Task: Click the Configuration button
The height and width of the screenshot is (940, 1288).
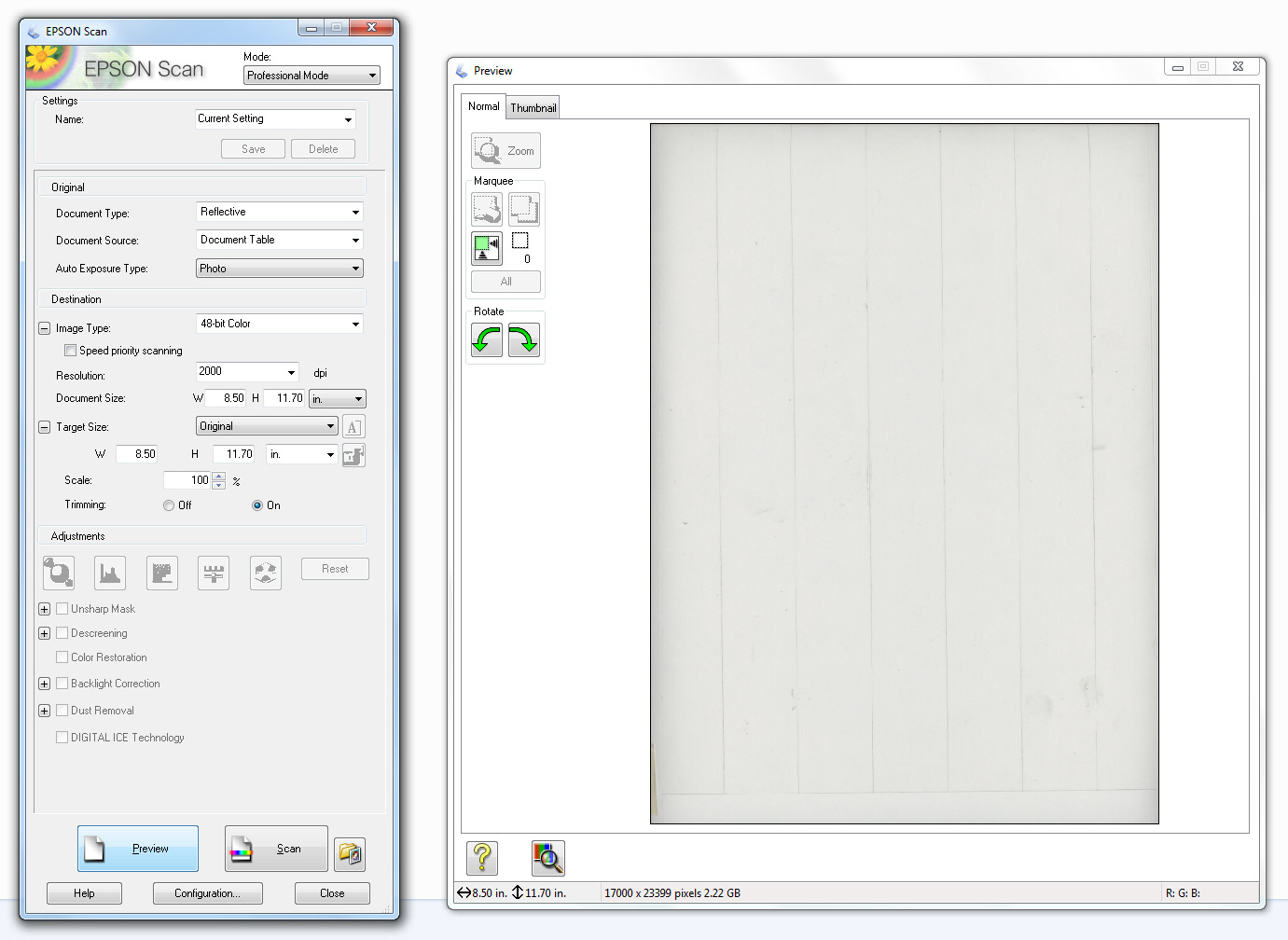Action: click(x=207, y=893)
